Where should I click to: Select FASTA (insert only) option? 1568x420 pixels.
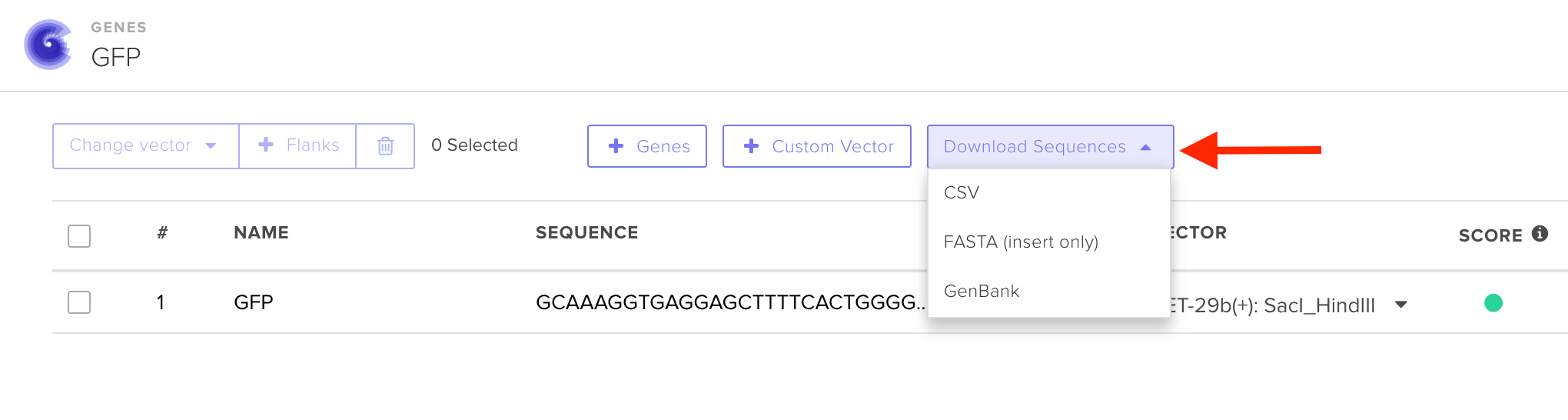(x=1021, y=242)
